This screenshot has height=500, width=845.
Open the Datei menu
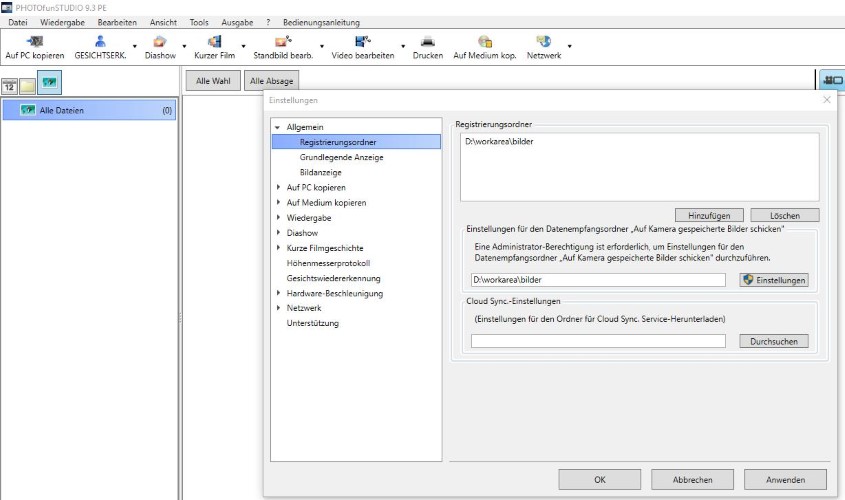(18, 22)
